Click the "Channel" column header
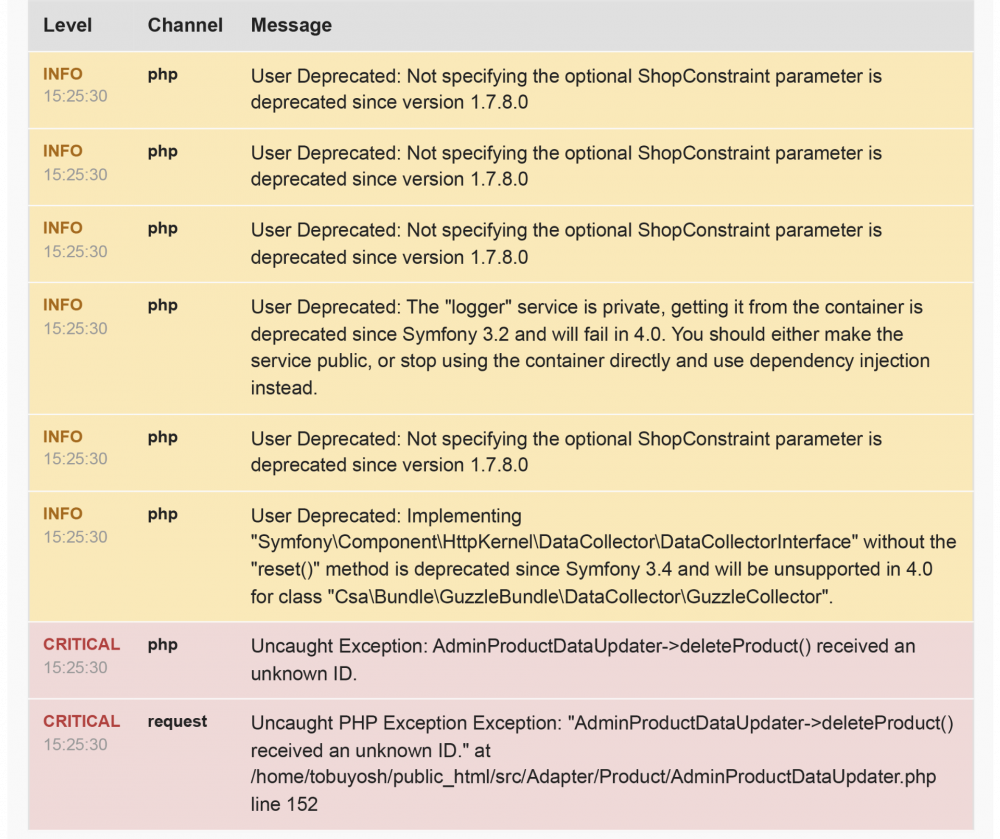The image size is (1000, 839). coord(184,25)
